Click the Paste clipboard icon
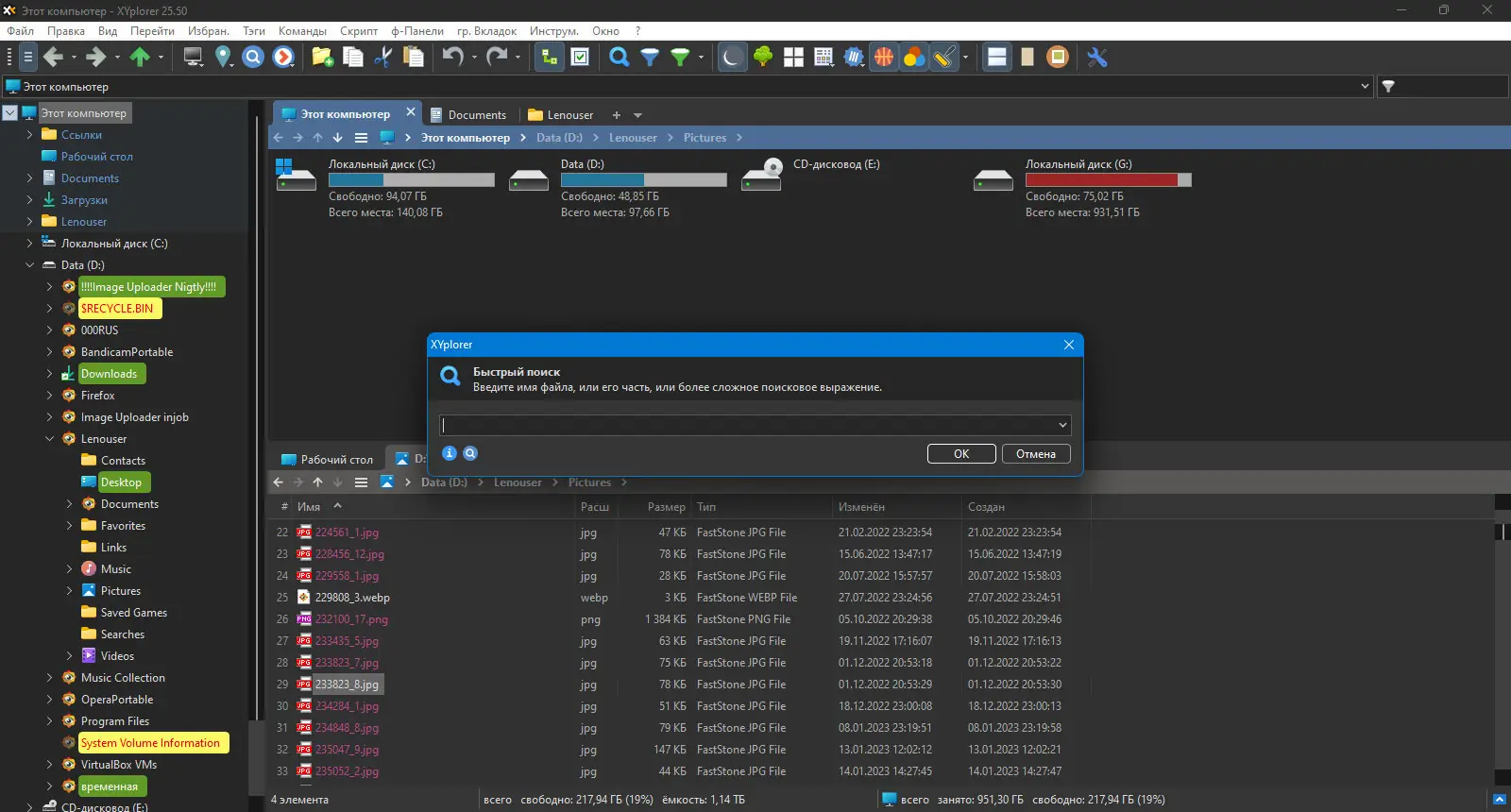The width and height of the screenshot is (1511, 812). (x=414, y=58)
